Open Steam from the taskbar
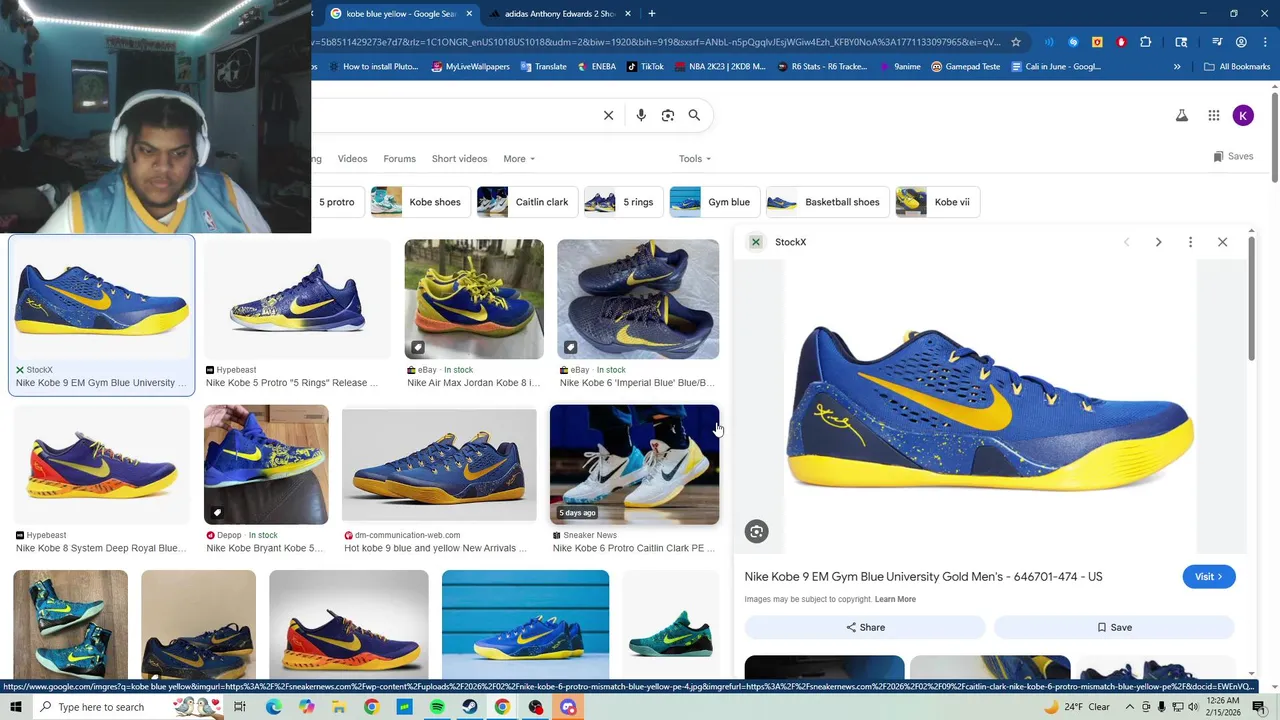1280x720 pixels. tap(470, 707)
